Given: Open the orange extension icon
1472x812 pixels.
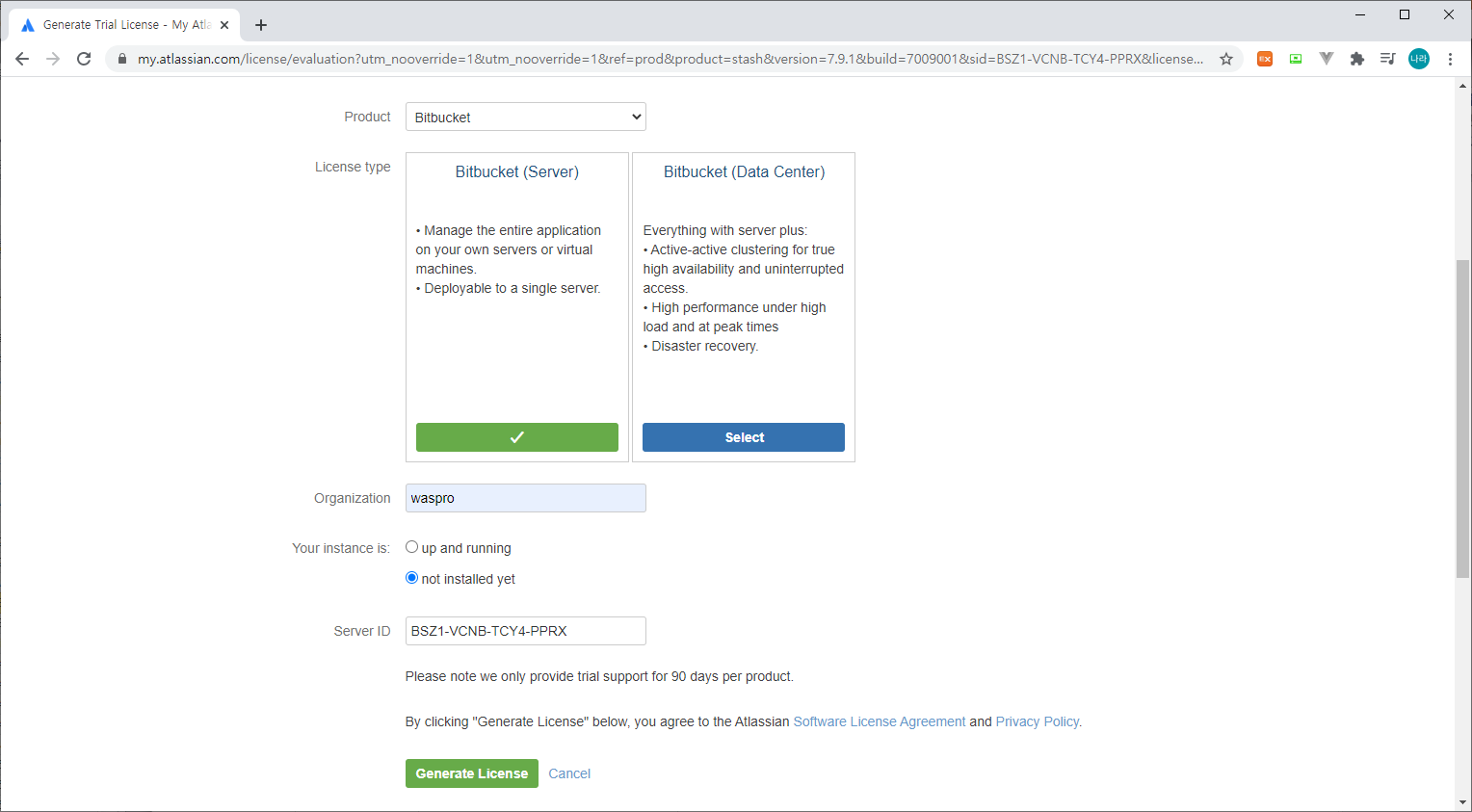Looking at the screenshot, I should 1265,59.
